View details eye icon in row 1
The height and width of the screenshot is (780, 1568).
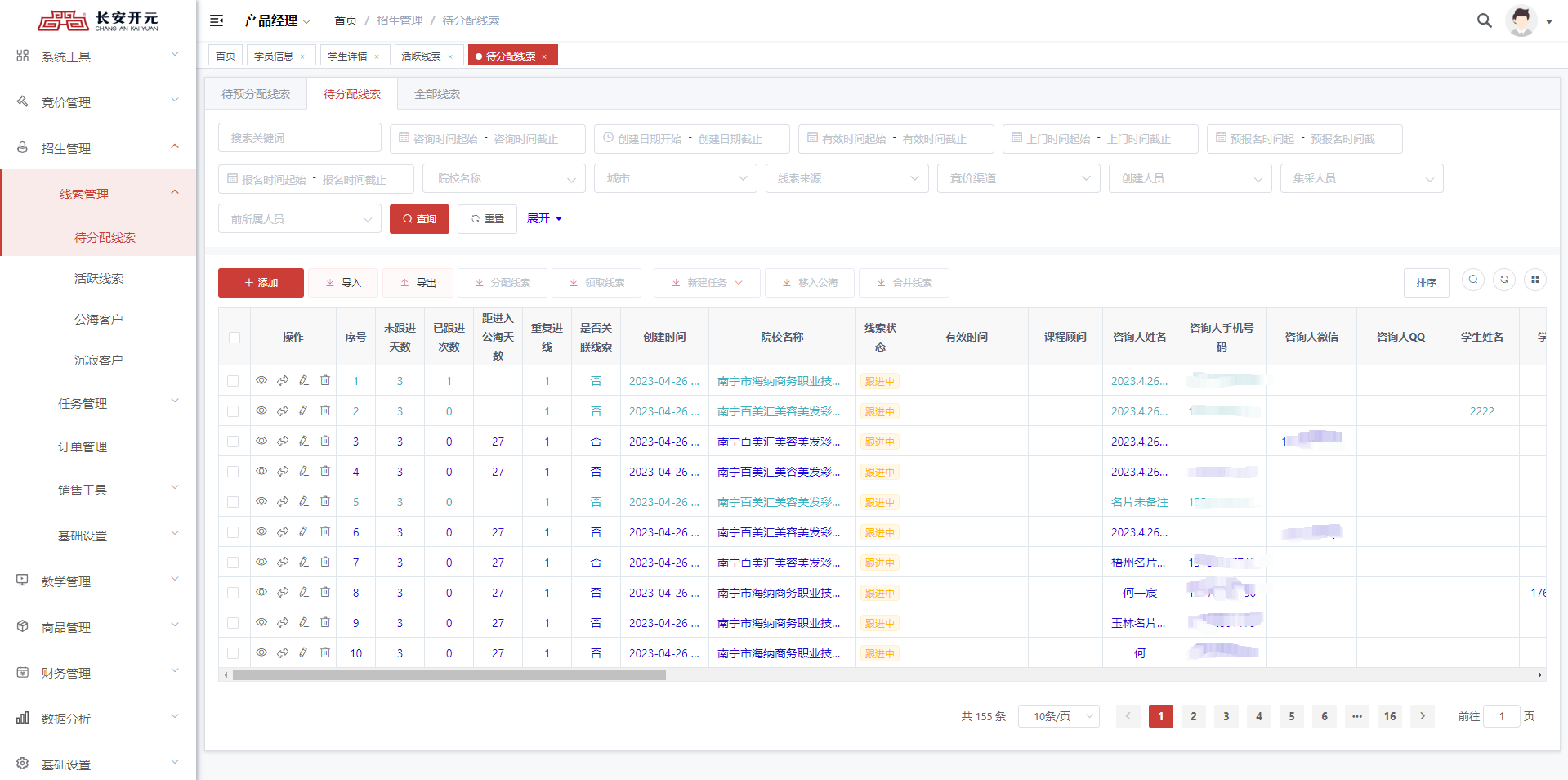tap(261, 380)
